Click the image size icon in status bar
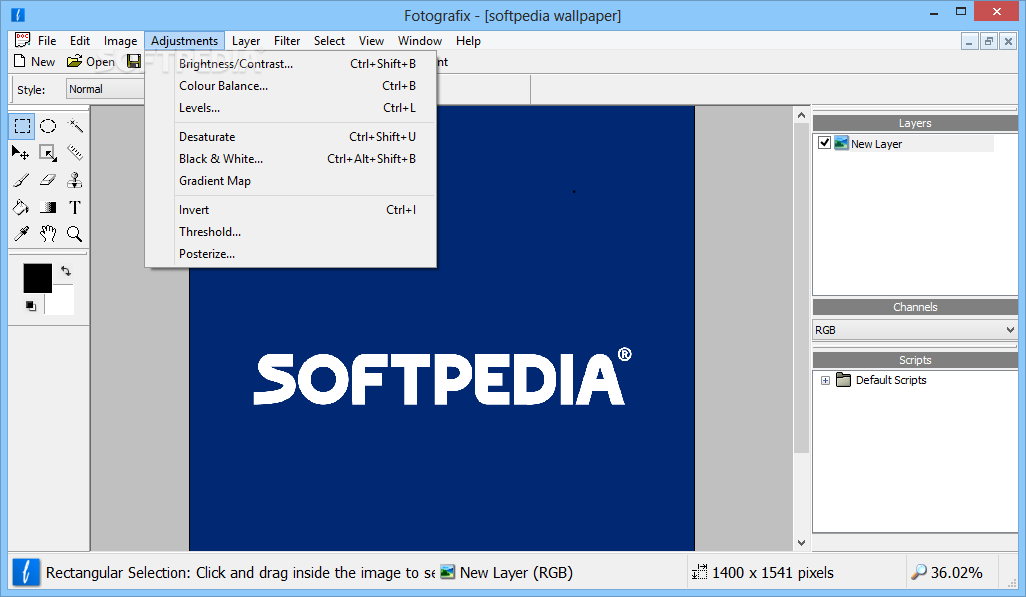 pyautogui.click(x=699, y=572)
